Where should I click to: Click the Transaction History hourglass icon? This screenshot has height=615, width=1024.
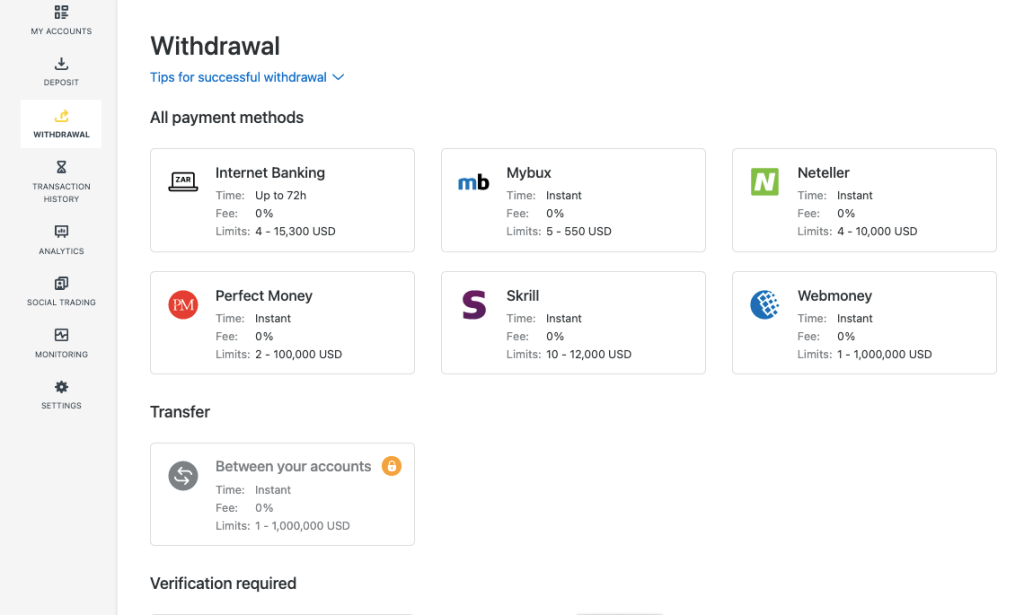61,167
